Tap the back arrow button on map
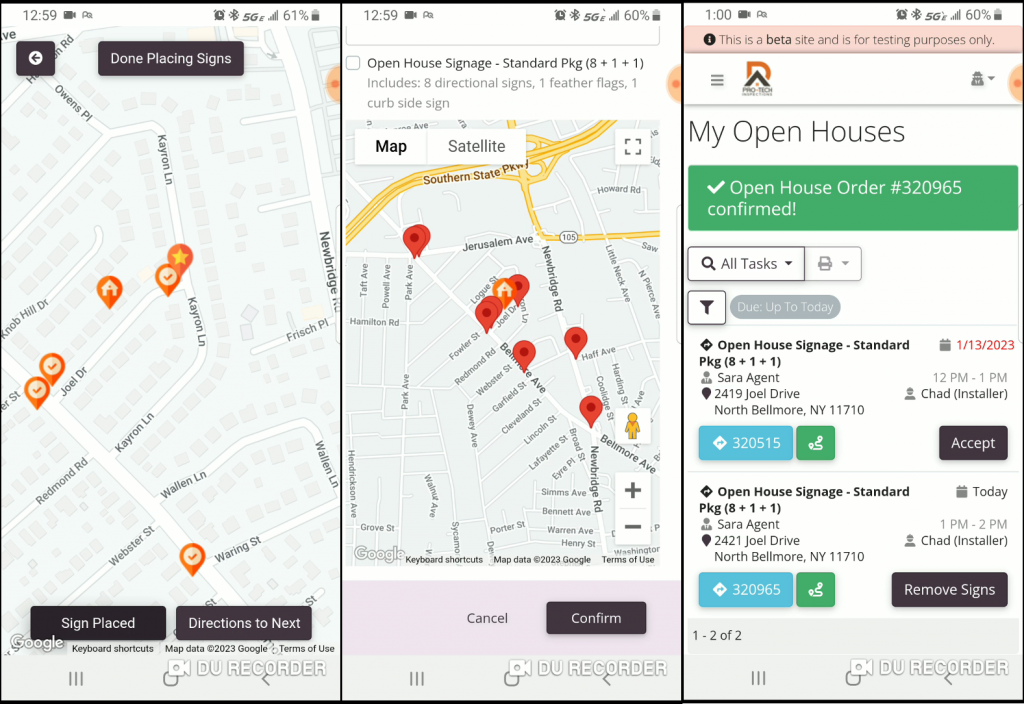The height and width of the screenshot is (704, 1024). pos(35,59)
